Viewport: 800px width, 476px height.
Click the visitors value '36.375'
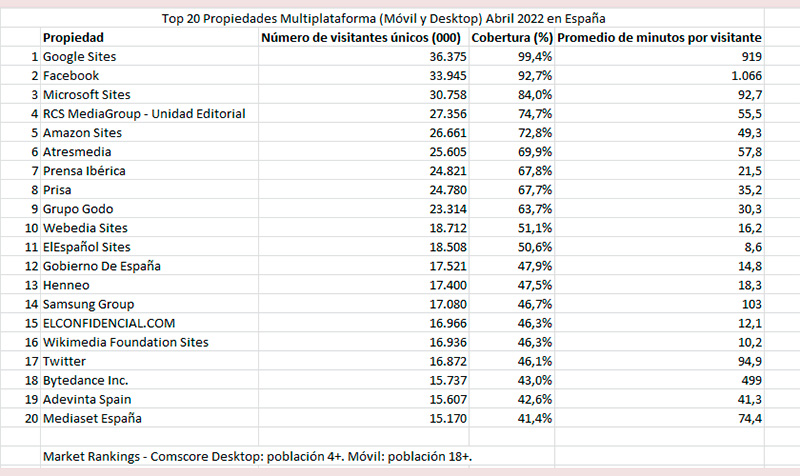[x=447, y=57]
